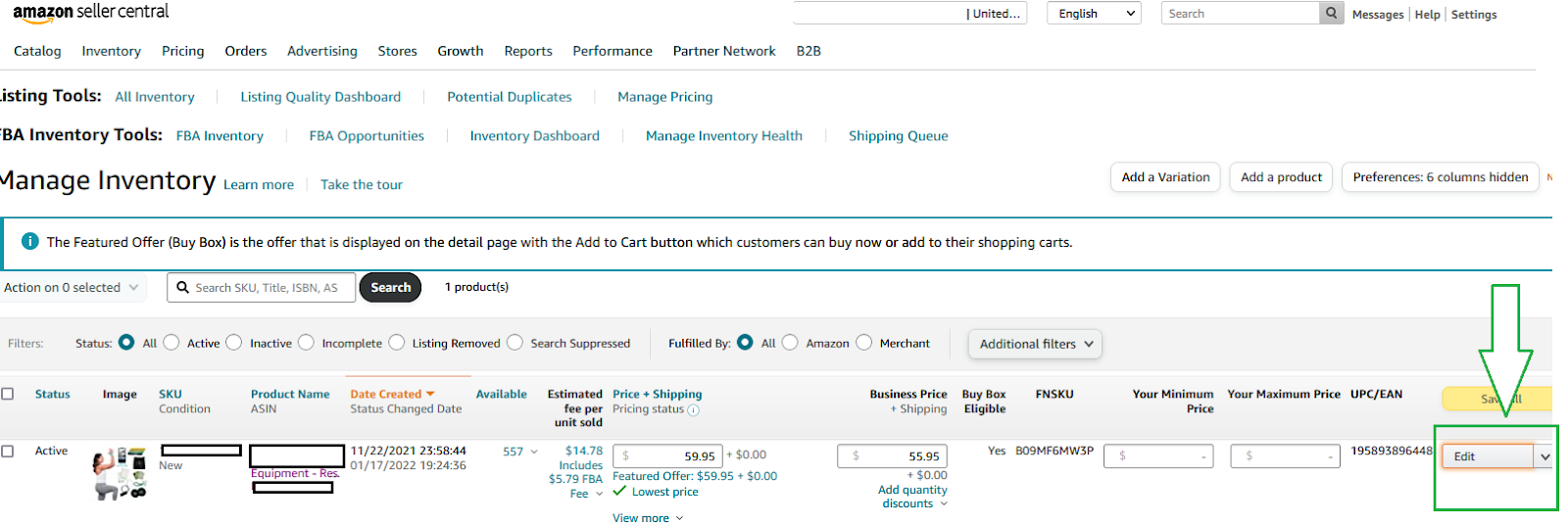Expand the Additional filters dropdown

tap(1035, 344)
